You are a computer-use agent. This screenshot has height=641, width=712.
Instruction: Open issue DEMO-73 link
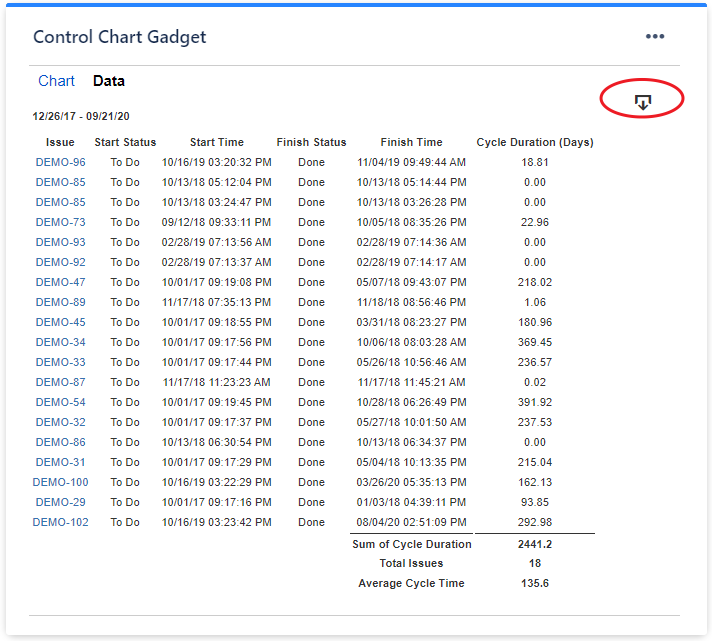60,222
